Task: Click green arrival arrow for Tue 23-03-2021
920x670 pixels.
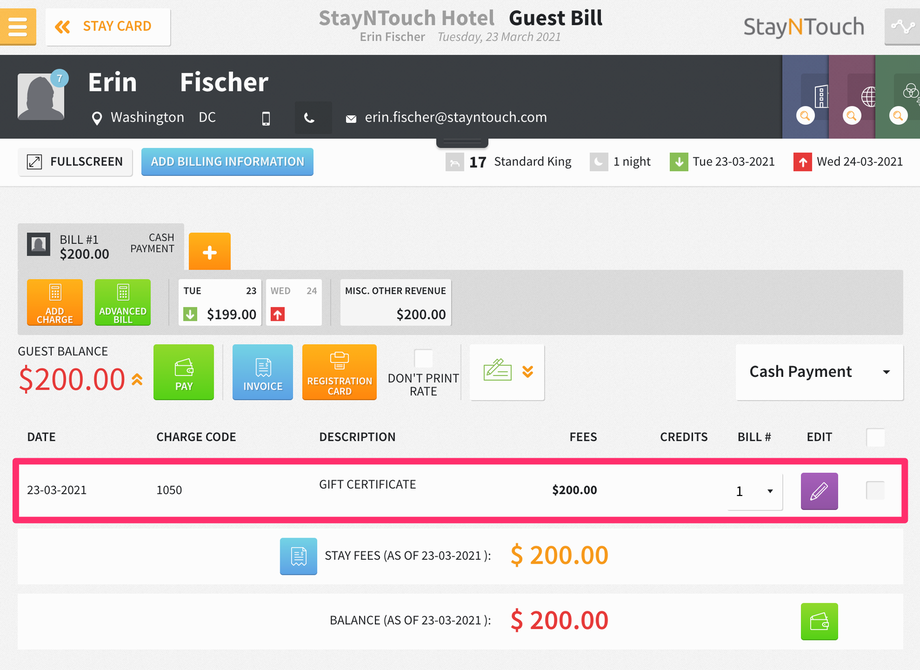Action: pyautogui.click(x=678, y=162)
